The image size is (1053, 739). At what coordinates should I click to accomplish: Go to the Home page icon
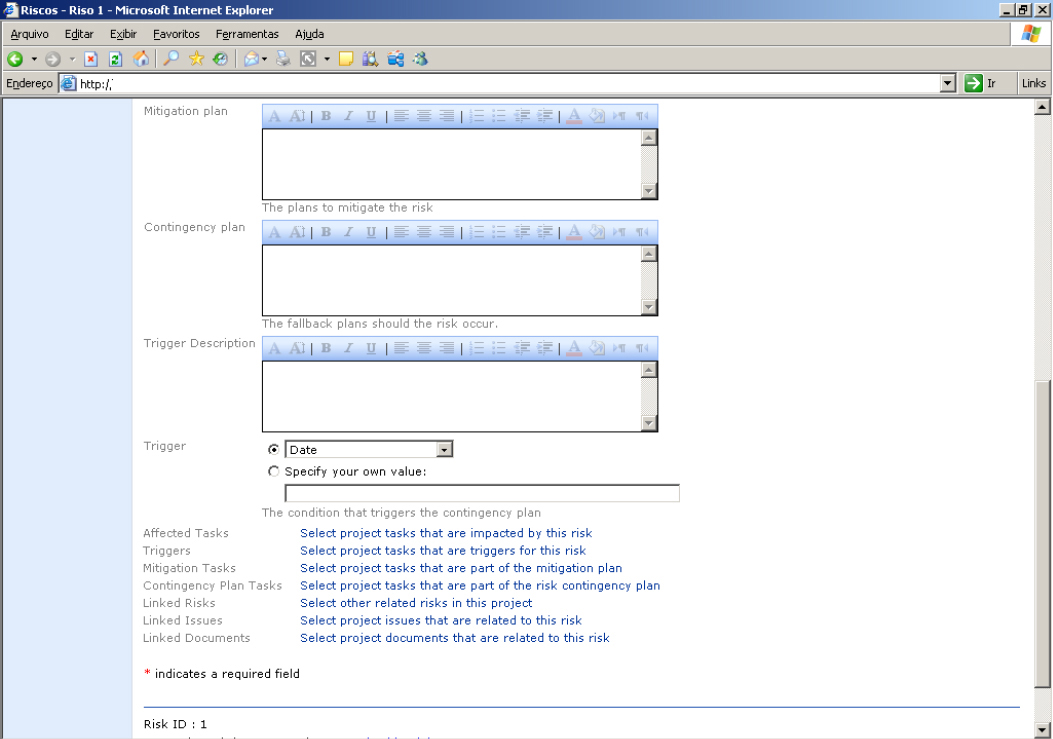click(x=141, y=59)
